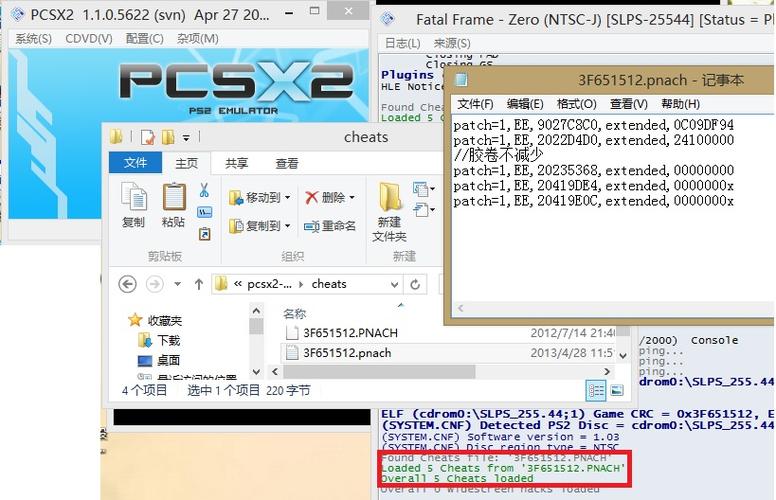Viewport: 776px width, 500px height.
Task: Click the scissors Cut icon
Action: coord(204,190)
